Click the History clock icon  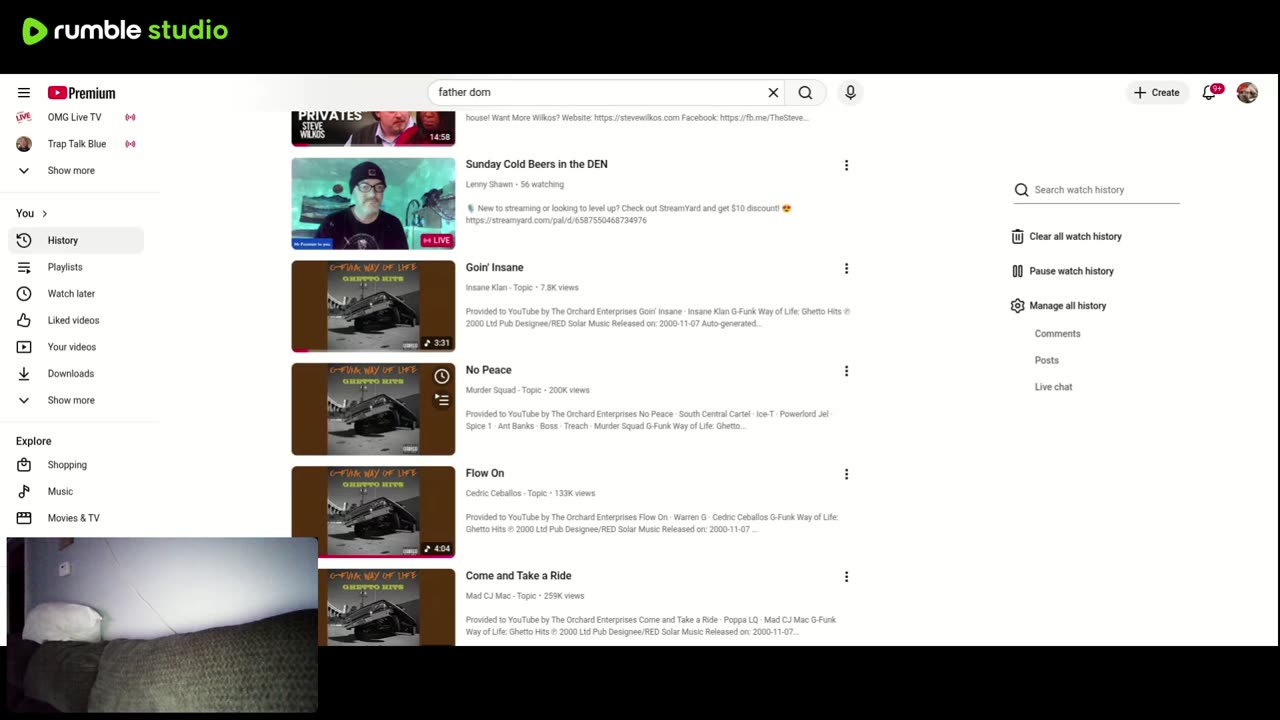(x=24, y=240)
